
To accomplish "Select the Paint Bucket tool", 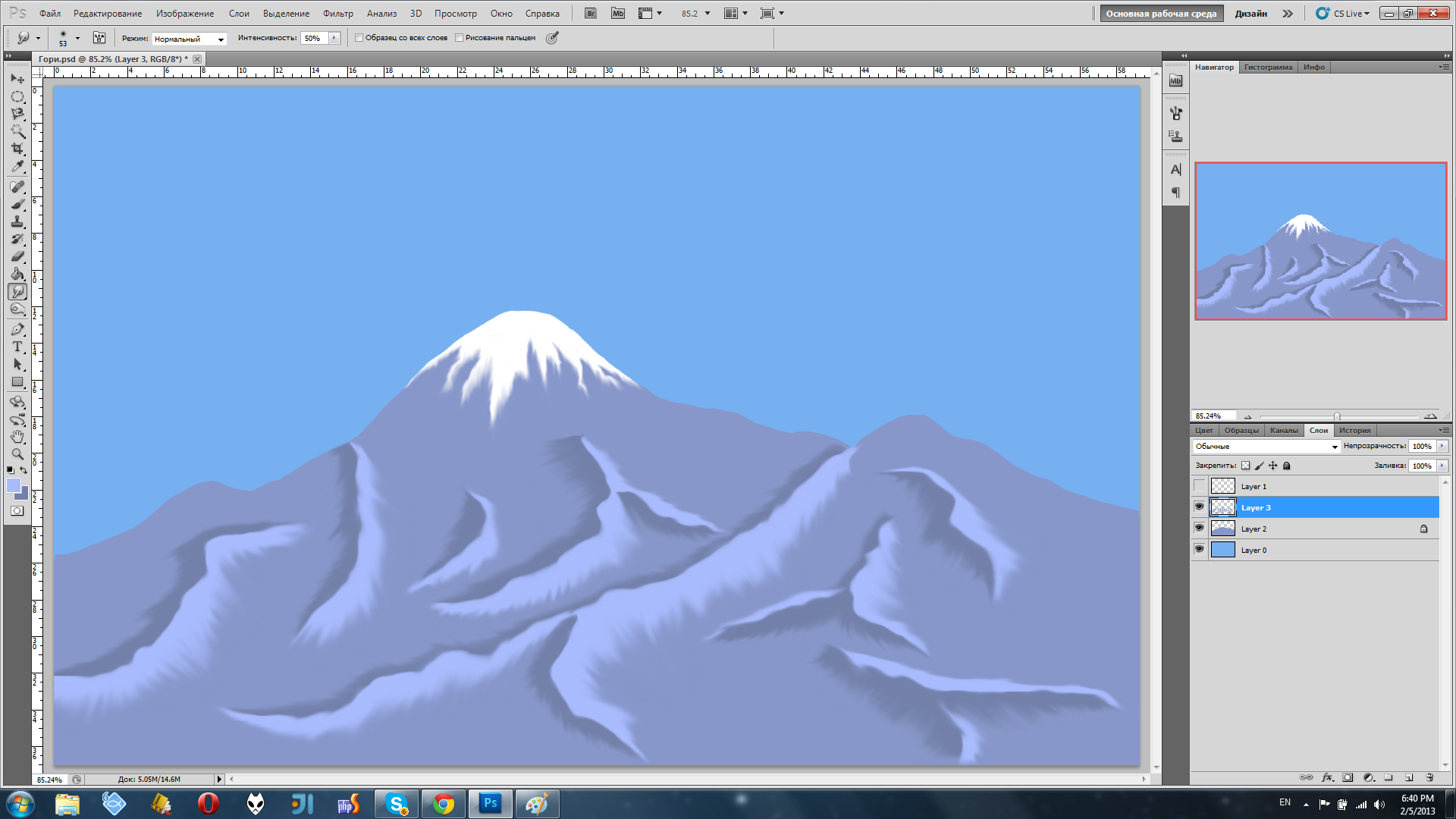I will click(x=17, y=274).
